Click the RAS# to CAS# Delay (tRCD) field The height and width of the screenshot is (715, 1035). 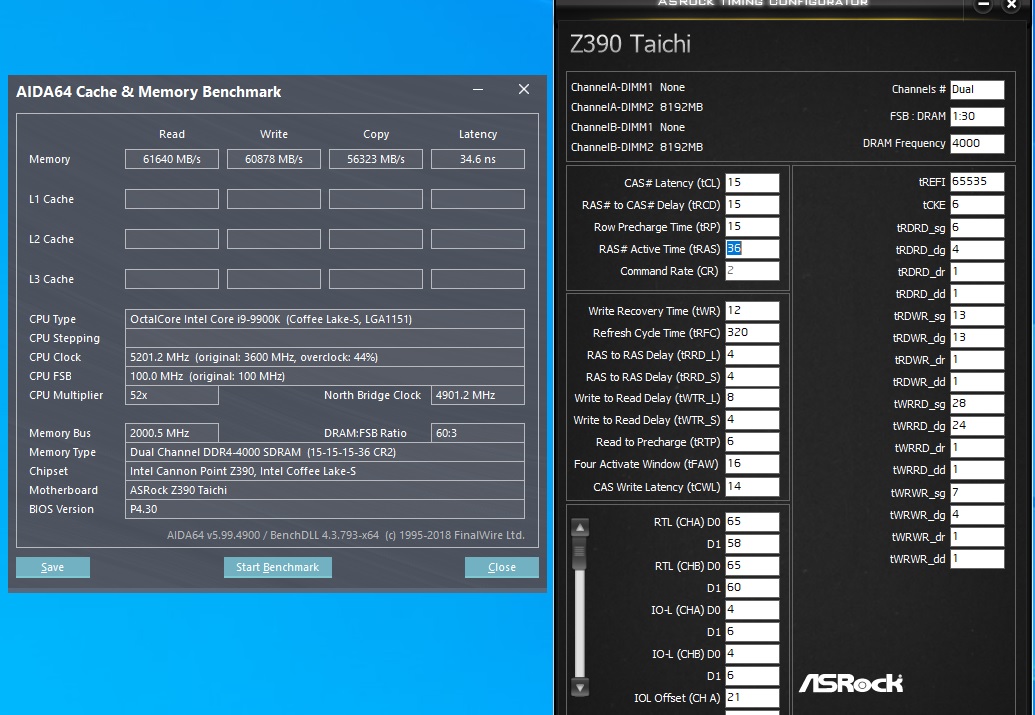coord(752,205)
